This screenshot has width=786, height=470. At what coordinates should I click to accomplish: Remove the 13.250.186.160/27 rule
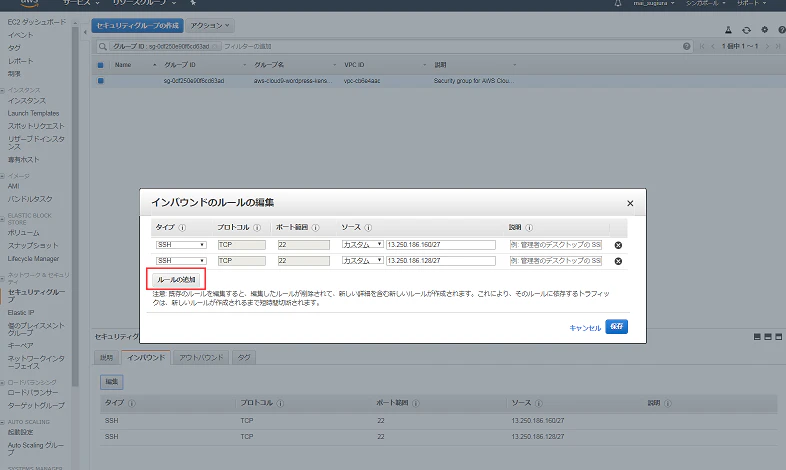click(618, 245)
